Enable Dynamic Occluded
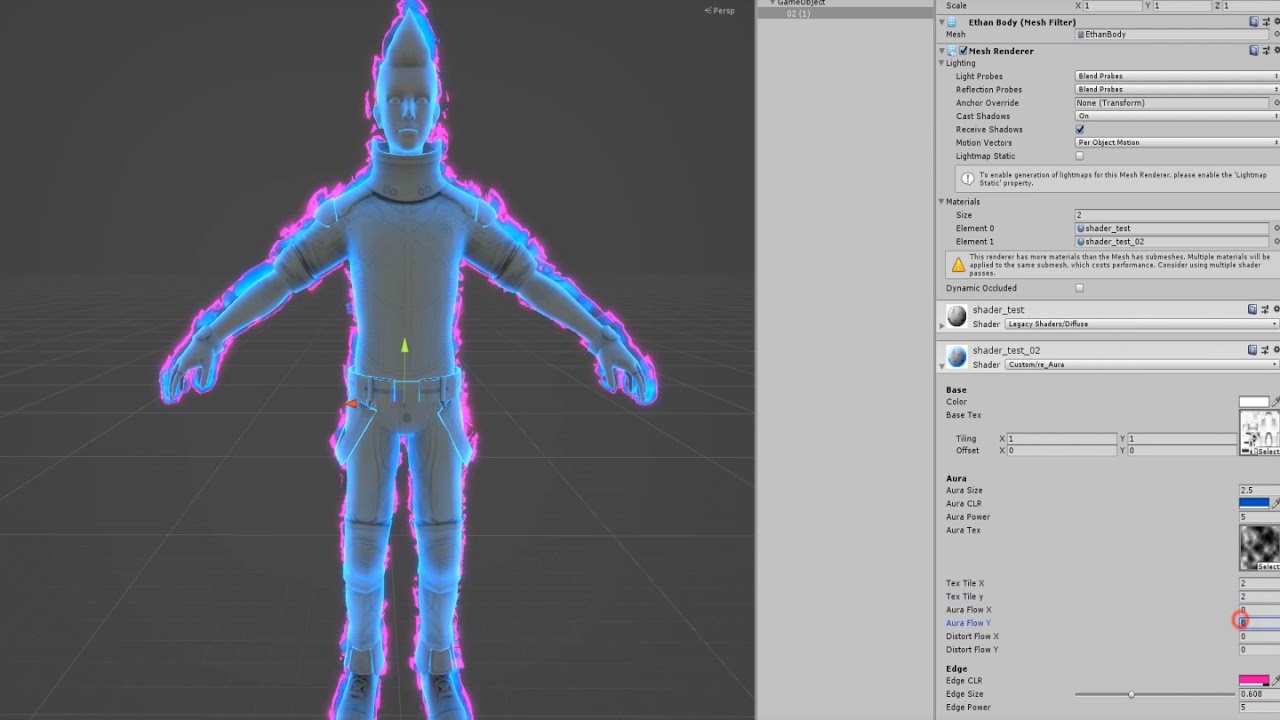This screenshot has width=1280, height=720. point(1079,288)
